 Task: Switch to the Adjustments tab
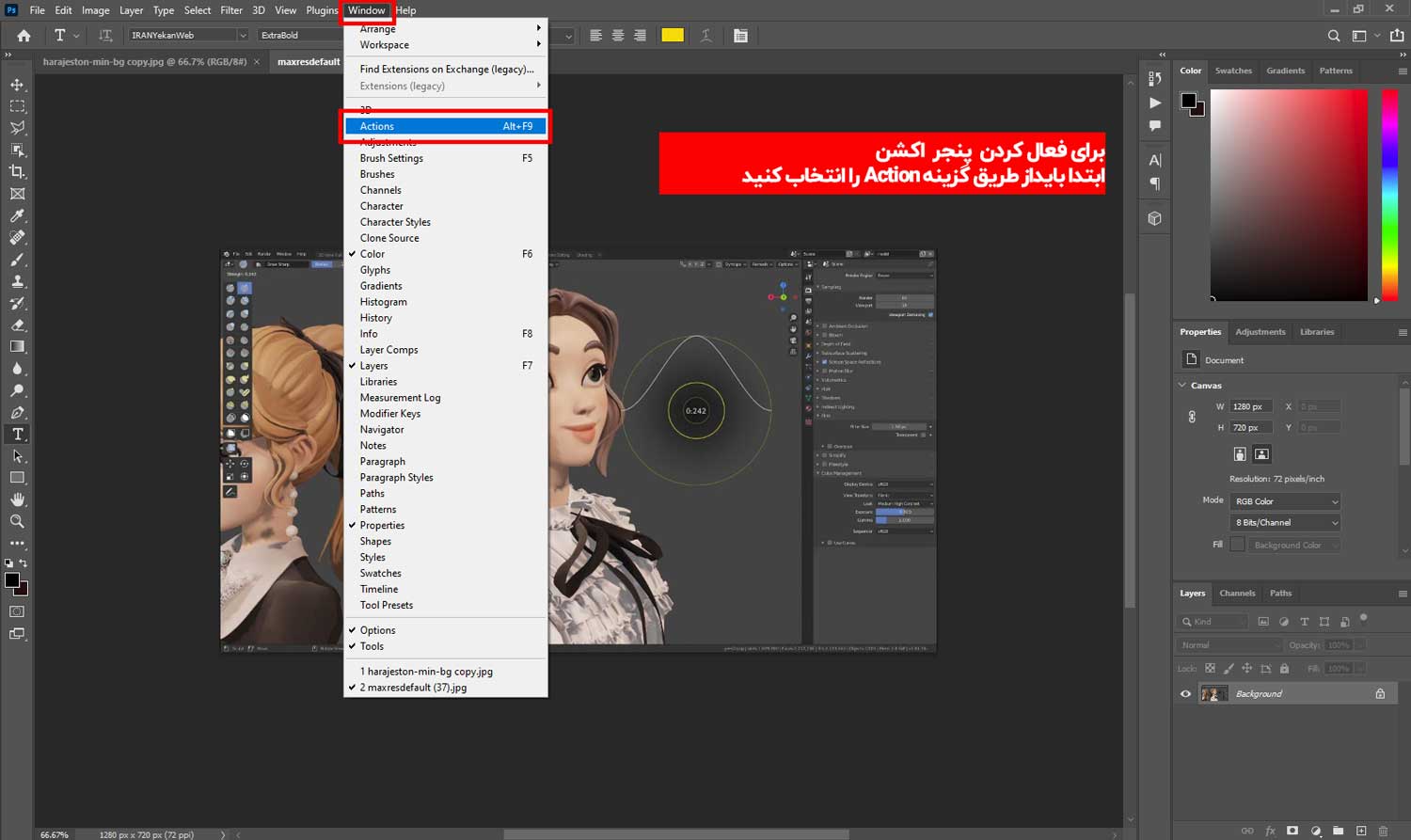point(1260,332)
